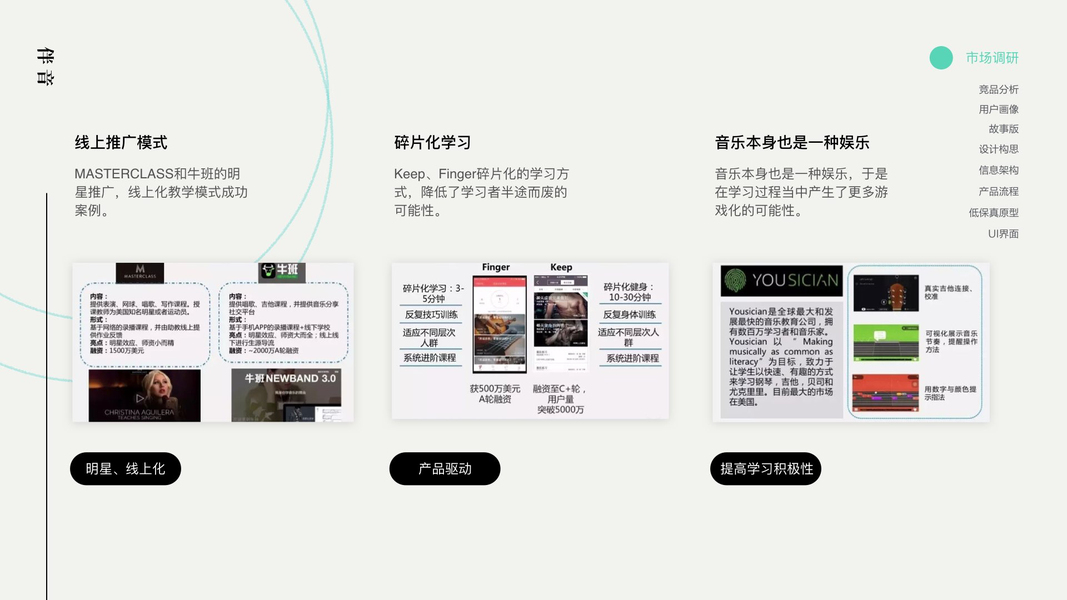
Task: Click the 反复技巧训练 text
Action: click(x=431, y=315)
